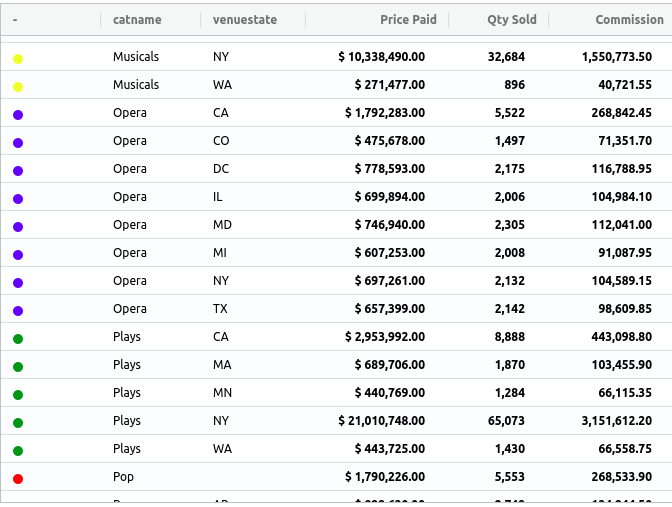This screenshot has width=672, height=507.
Task: Sort by the Commission column header
Action: [629, 20]
